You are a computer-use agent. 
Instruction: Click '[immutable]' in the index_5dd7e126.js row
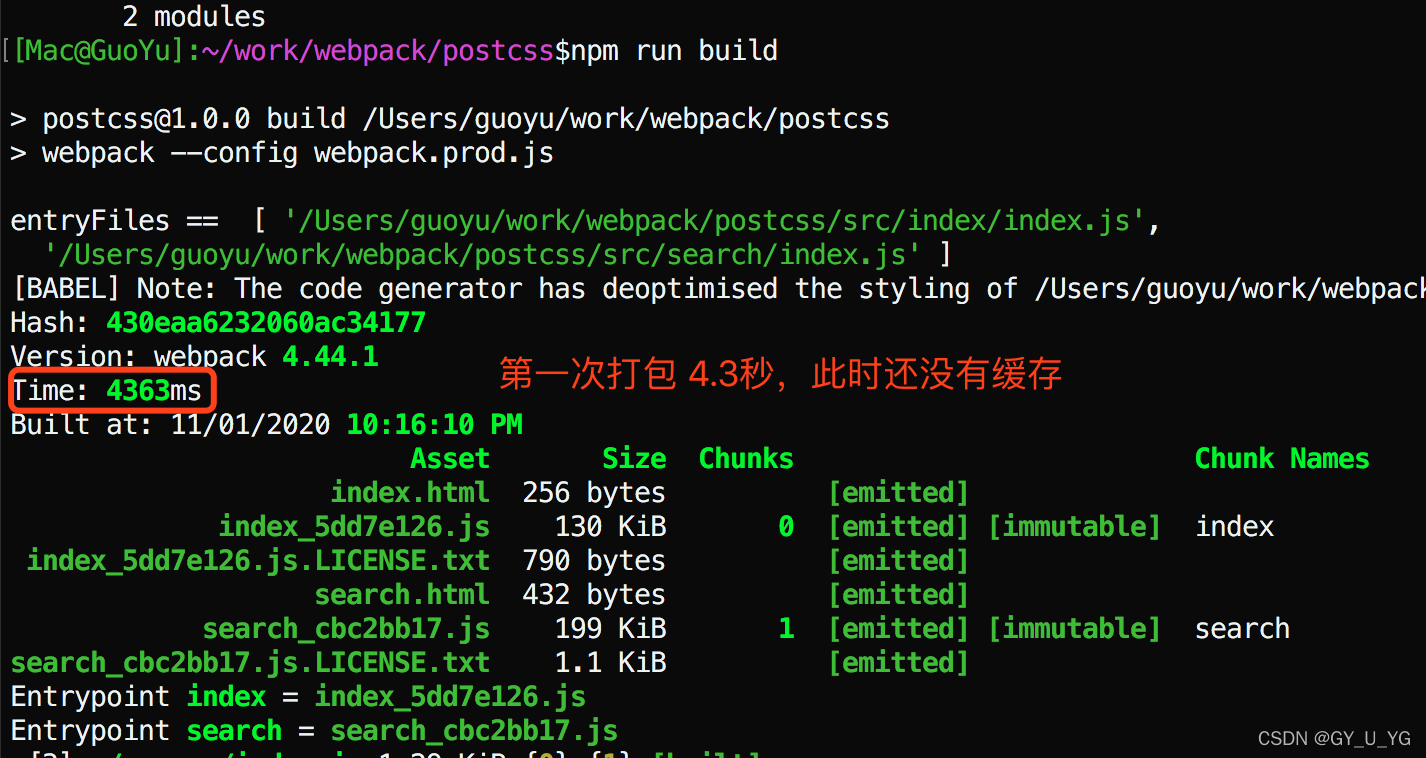(x=1074, y=527)
